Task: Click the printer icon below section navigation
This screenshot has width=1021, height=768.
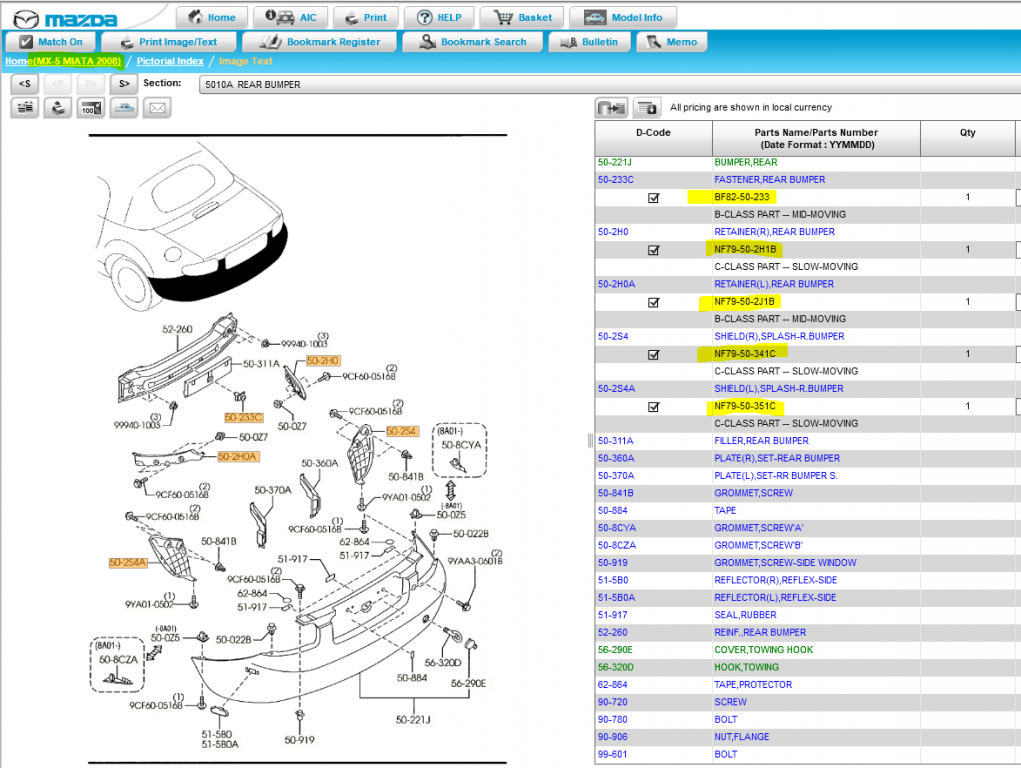Action: 58,107
